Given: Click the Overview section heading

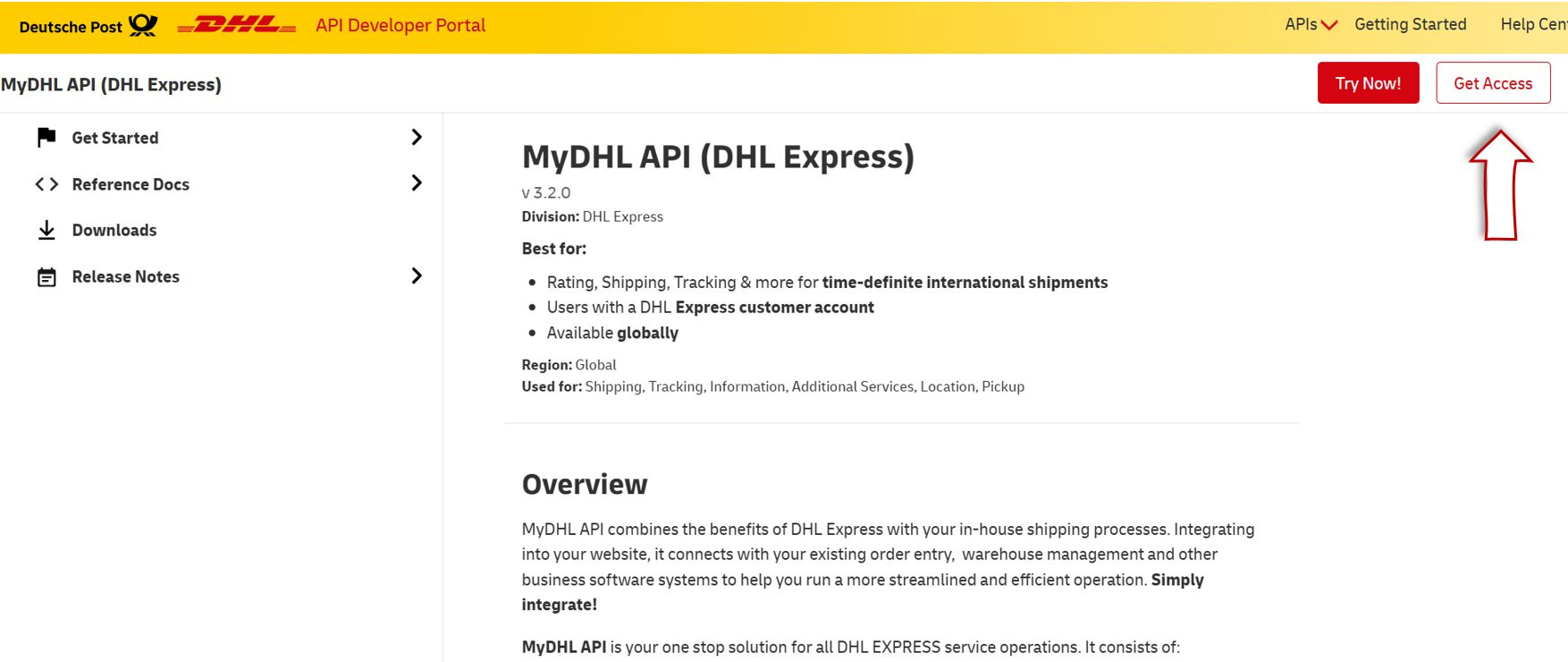Looking at the screenshot, I should click(x=585, y=484).
